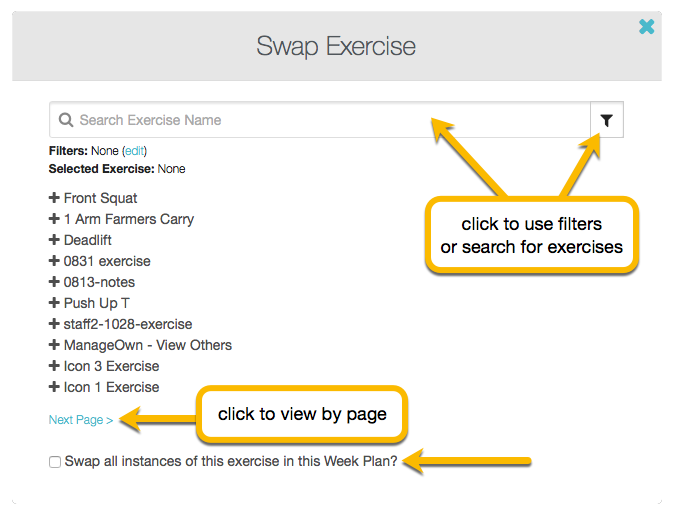Go to Next Page of exercises
The width and height of the screenshot is (677, 524).
coord(81,420)
